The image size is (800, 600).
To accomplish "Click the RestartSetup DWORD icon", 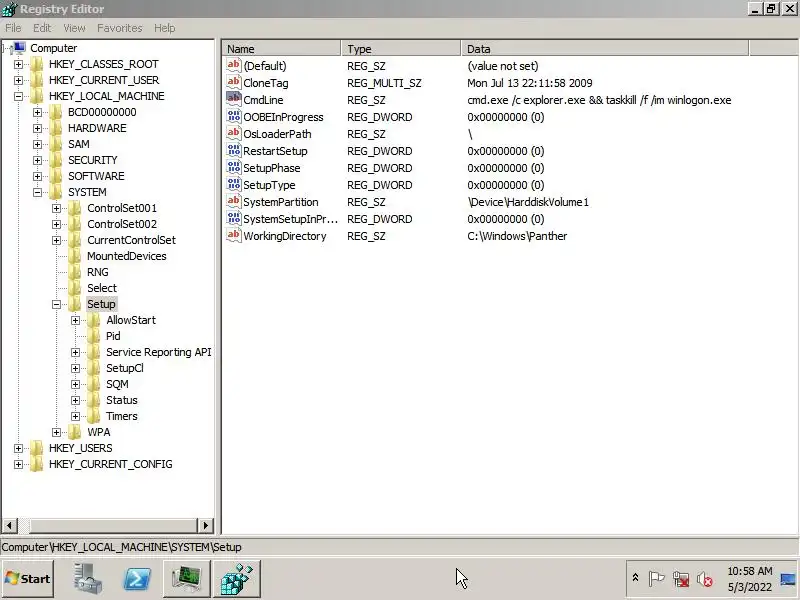I will (234, 150).
